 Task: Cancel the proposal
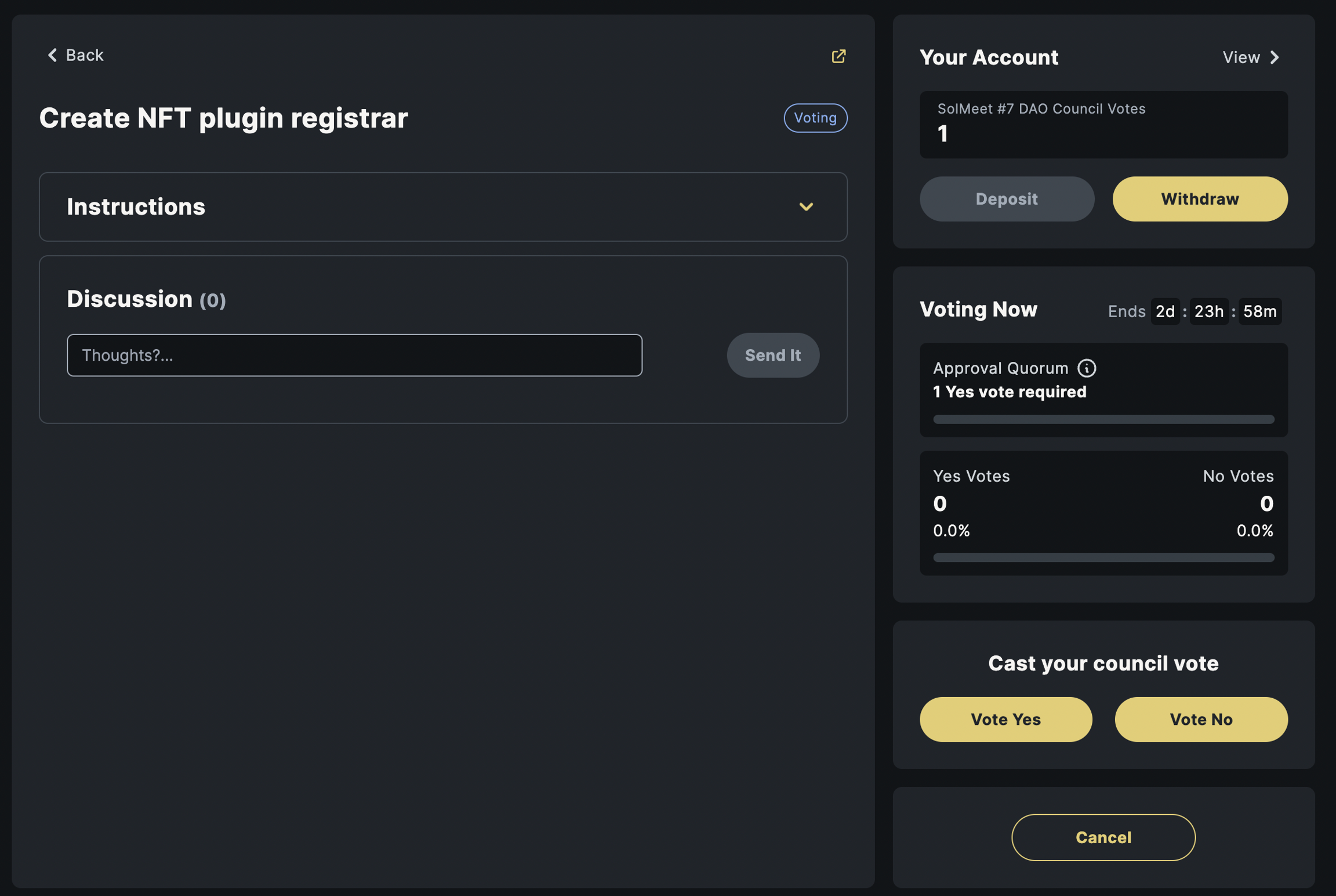(1103, 837)
